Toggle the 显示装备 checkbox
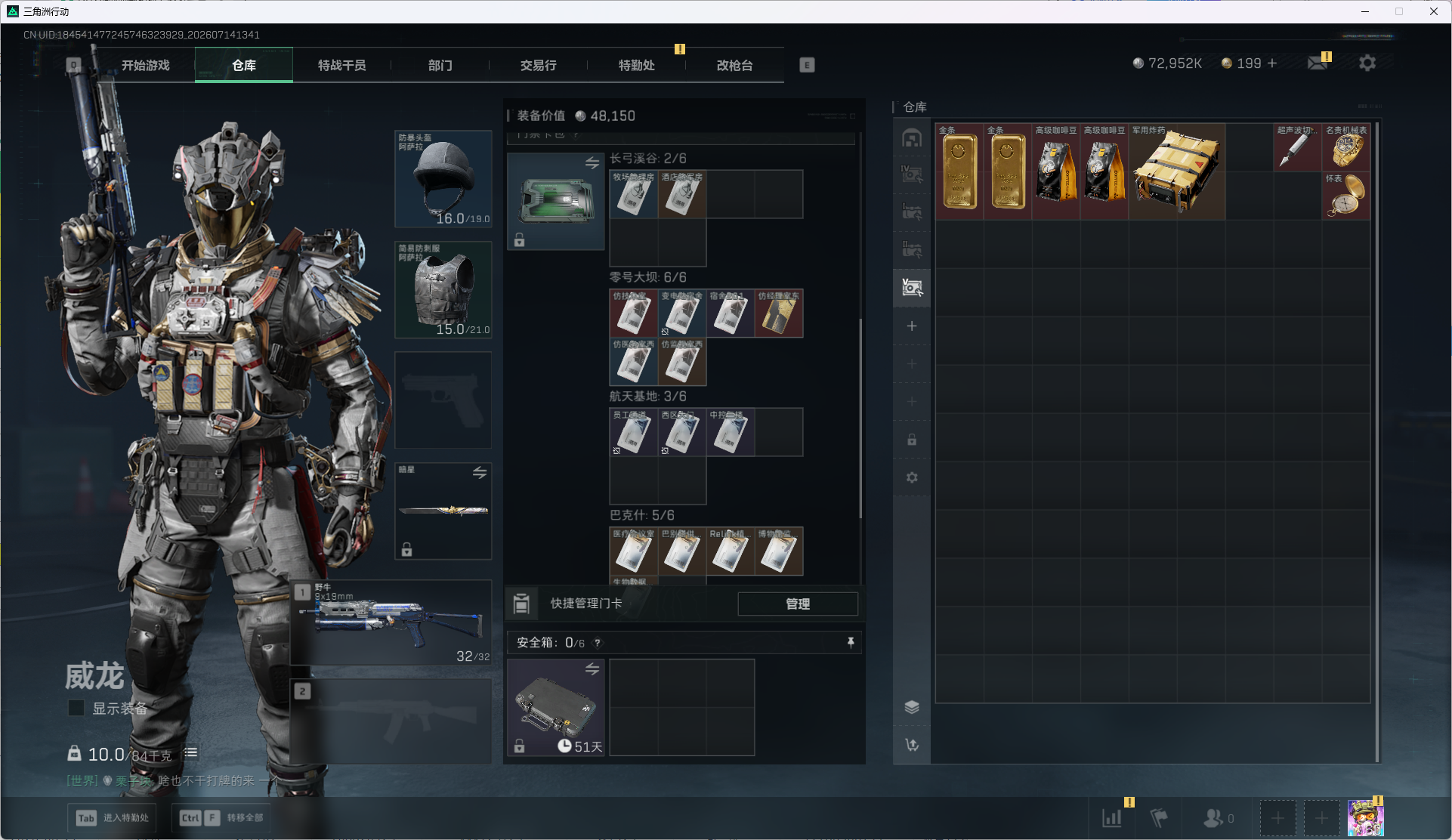 coord(76,708)
